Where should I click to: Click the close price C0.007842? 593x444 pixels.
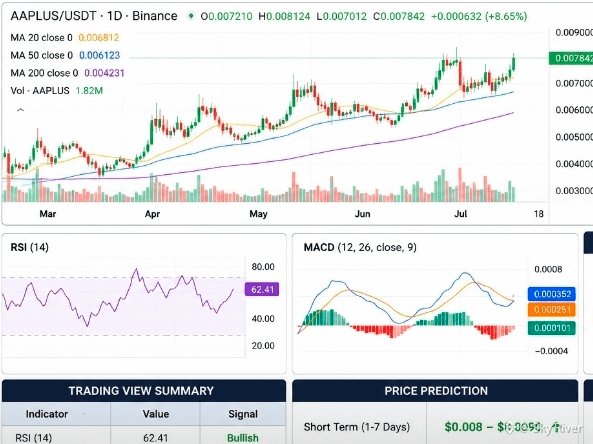point(399,16)
